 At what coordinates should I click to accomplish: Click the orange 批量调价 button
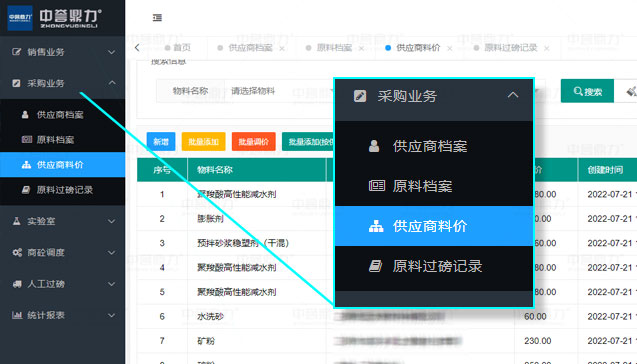click(254, 141)
